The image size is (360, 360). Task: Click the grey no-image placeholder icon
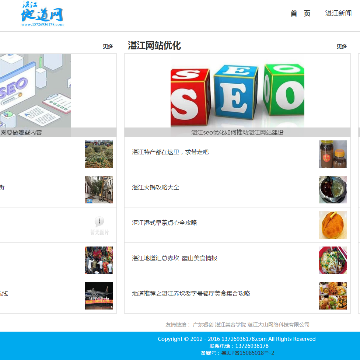pyautogui.click(x=99, y=226)
